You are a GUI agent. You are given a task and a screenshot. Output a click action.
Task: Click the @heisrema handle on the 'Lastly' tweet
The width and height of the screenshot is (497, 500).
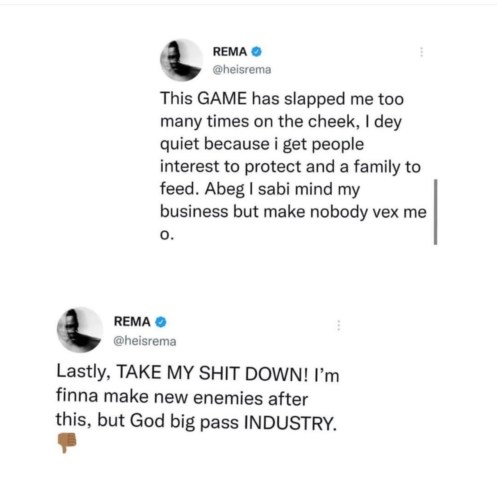click(x=145, y=341)
